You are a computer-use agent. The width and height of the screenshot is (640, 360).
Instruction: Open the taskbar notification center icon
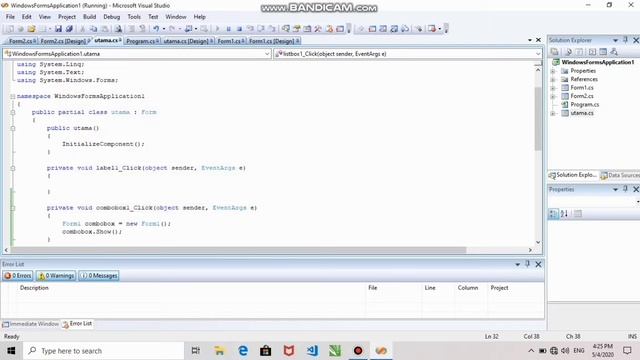pos(627,351)
